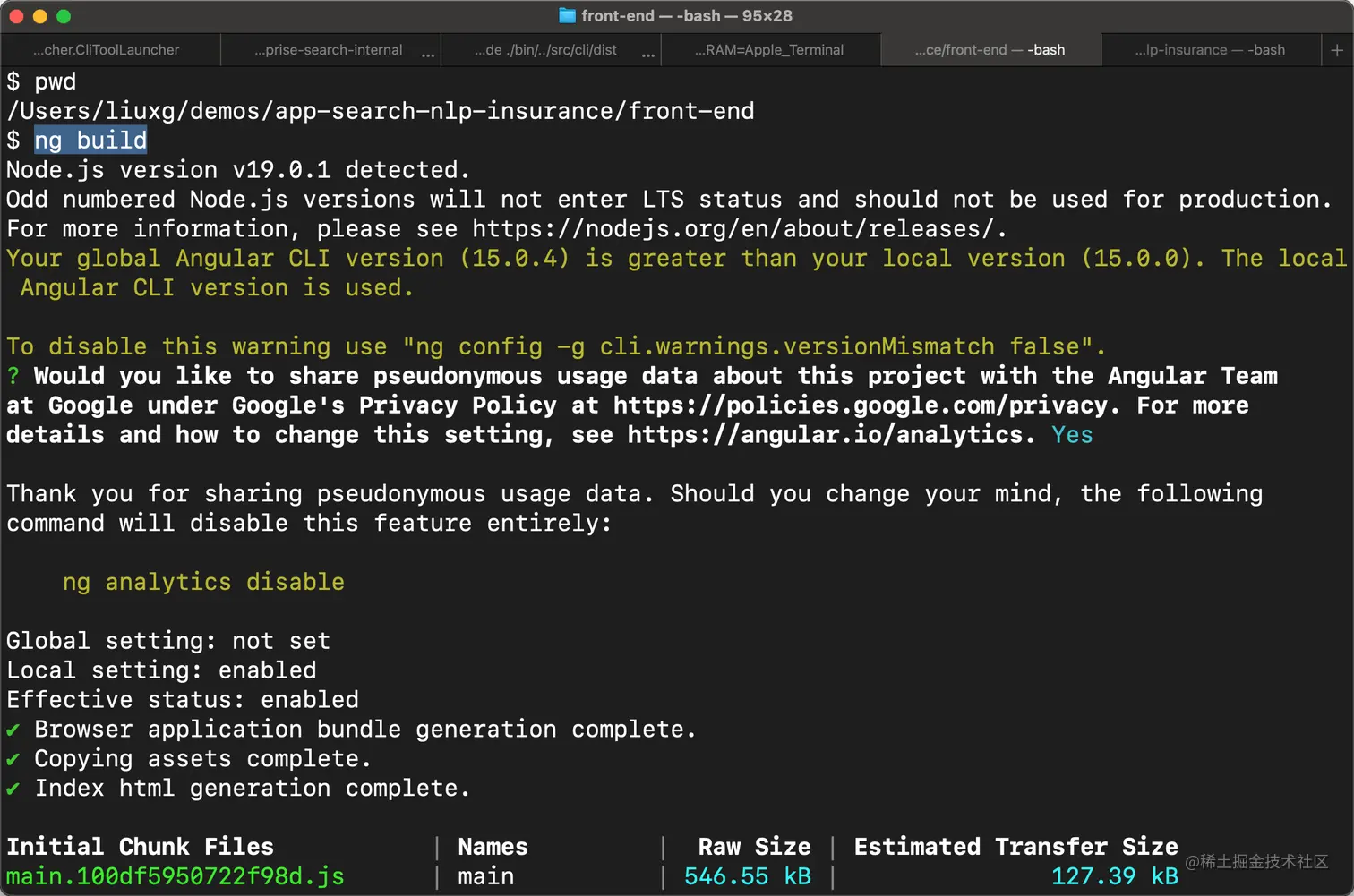The width and height of the screenshot is (1354, 896).
Task: Click the 546.55 kB raw size value
Action: coord(748,876)
